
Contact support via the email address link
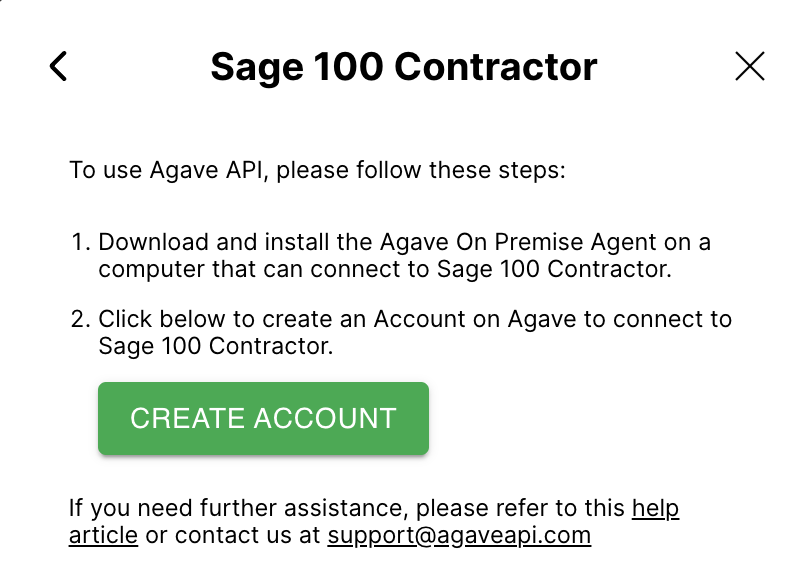pos(459,535)
